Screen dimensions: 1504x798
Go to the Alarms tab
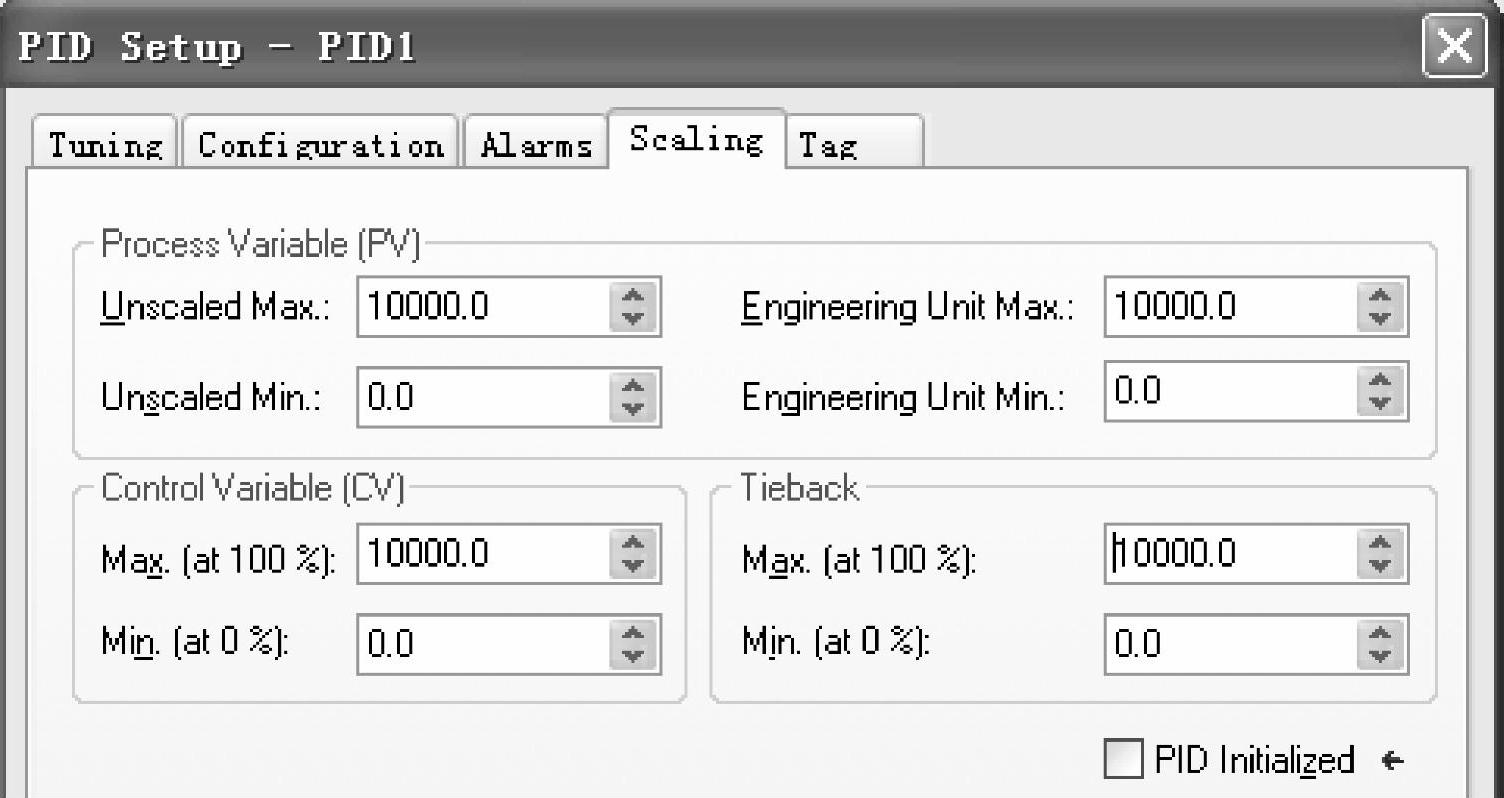click(536, 146)
